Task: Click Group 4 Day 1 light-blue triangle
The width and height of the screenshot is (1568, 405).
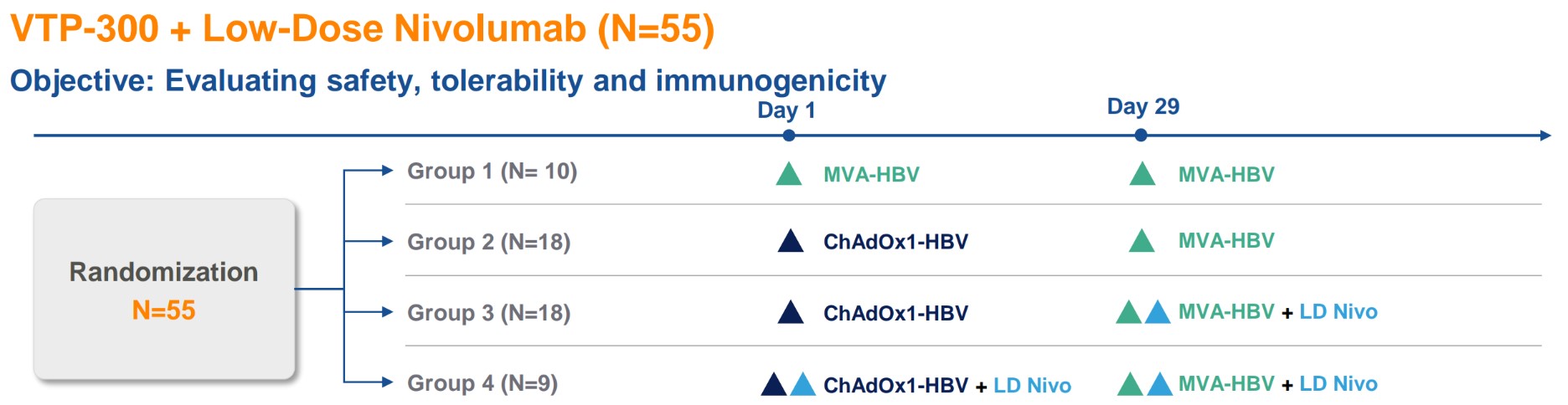Action: (x=802, y=385)
